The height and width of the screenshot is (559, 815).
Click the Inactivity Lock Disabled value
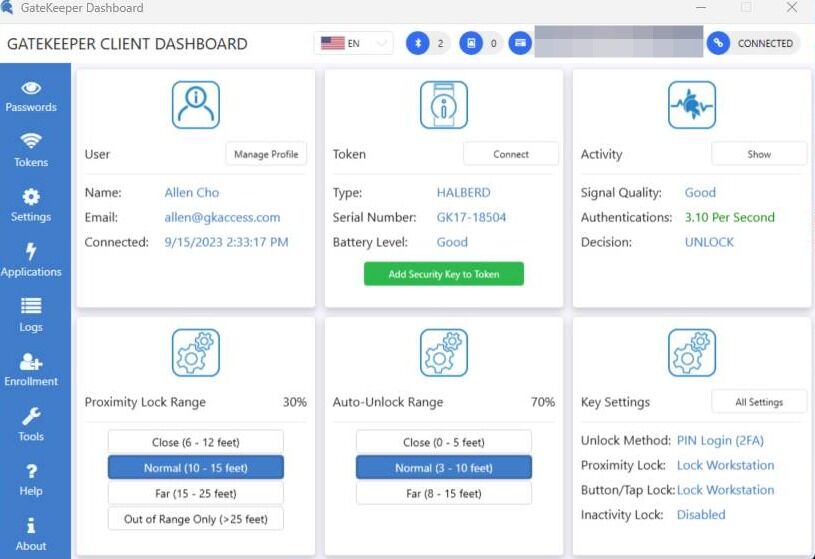(x=701, y=514)
